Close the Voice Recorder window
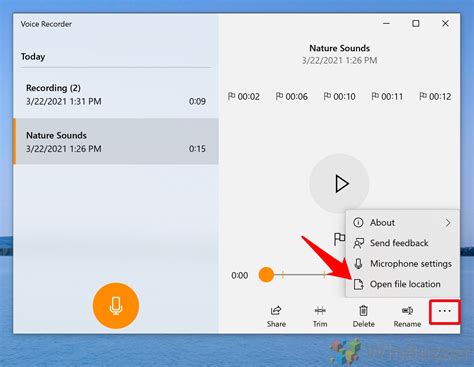 click(x=445, y=24)
